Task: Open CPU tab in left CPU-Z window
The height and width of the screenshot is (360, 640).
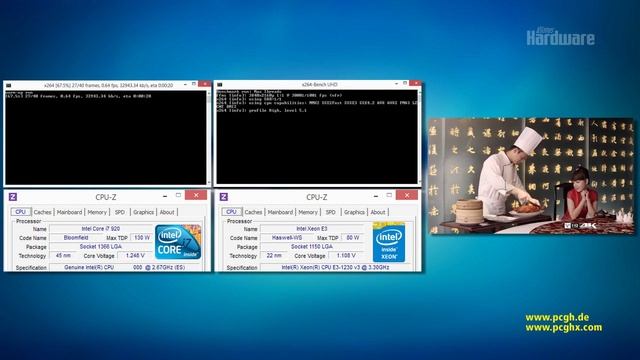Action: click(x=20, y=212)
